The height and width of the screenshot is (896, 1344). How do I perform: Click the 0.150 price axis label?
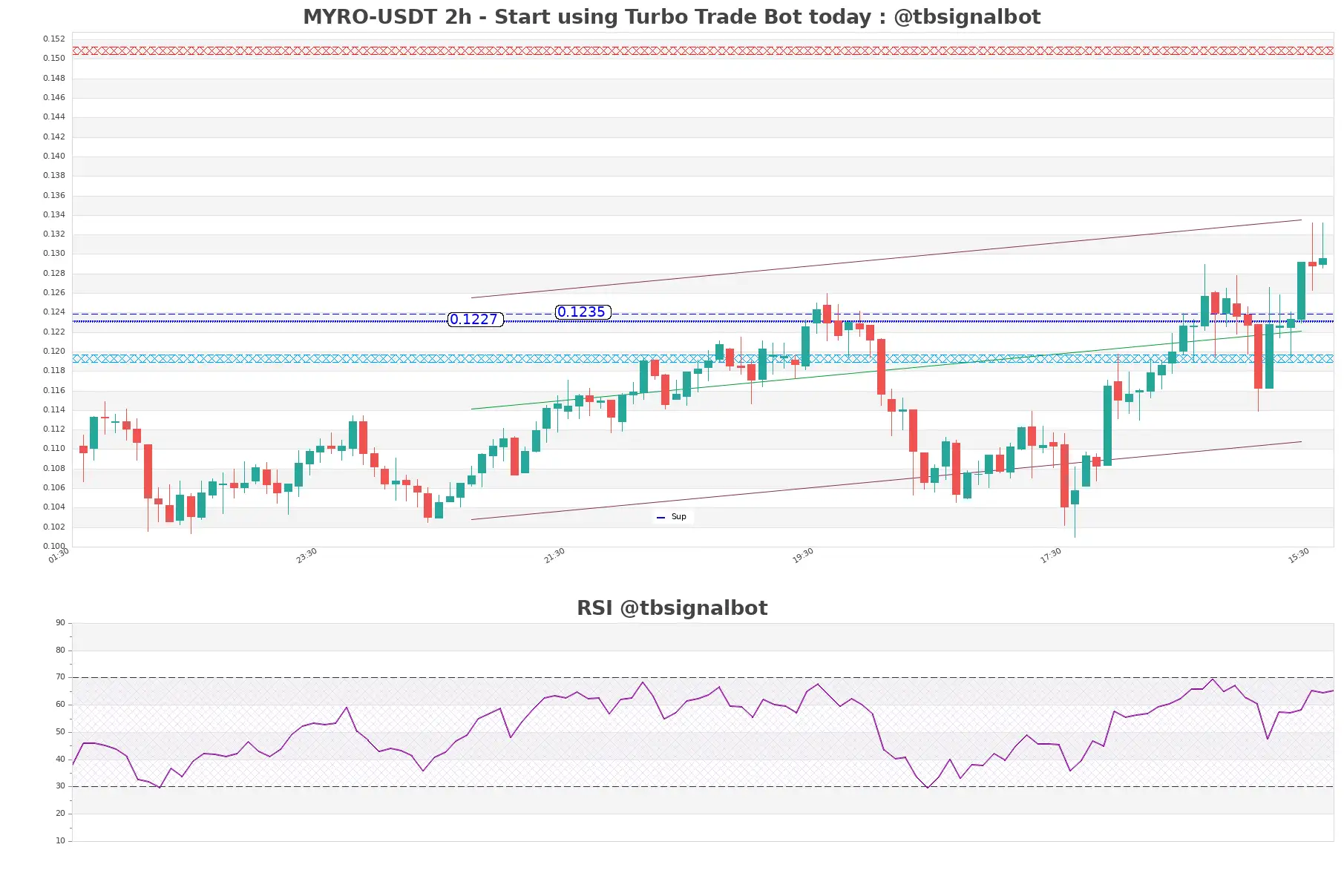coord(54,58)
